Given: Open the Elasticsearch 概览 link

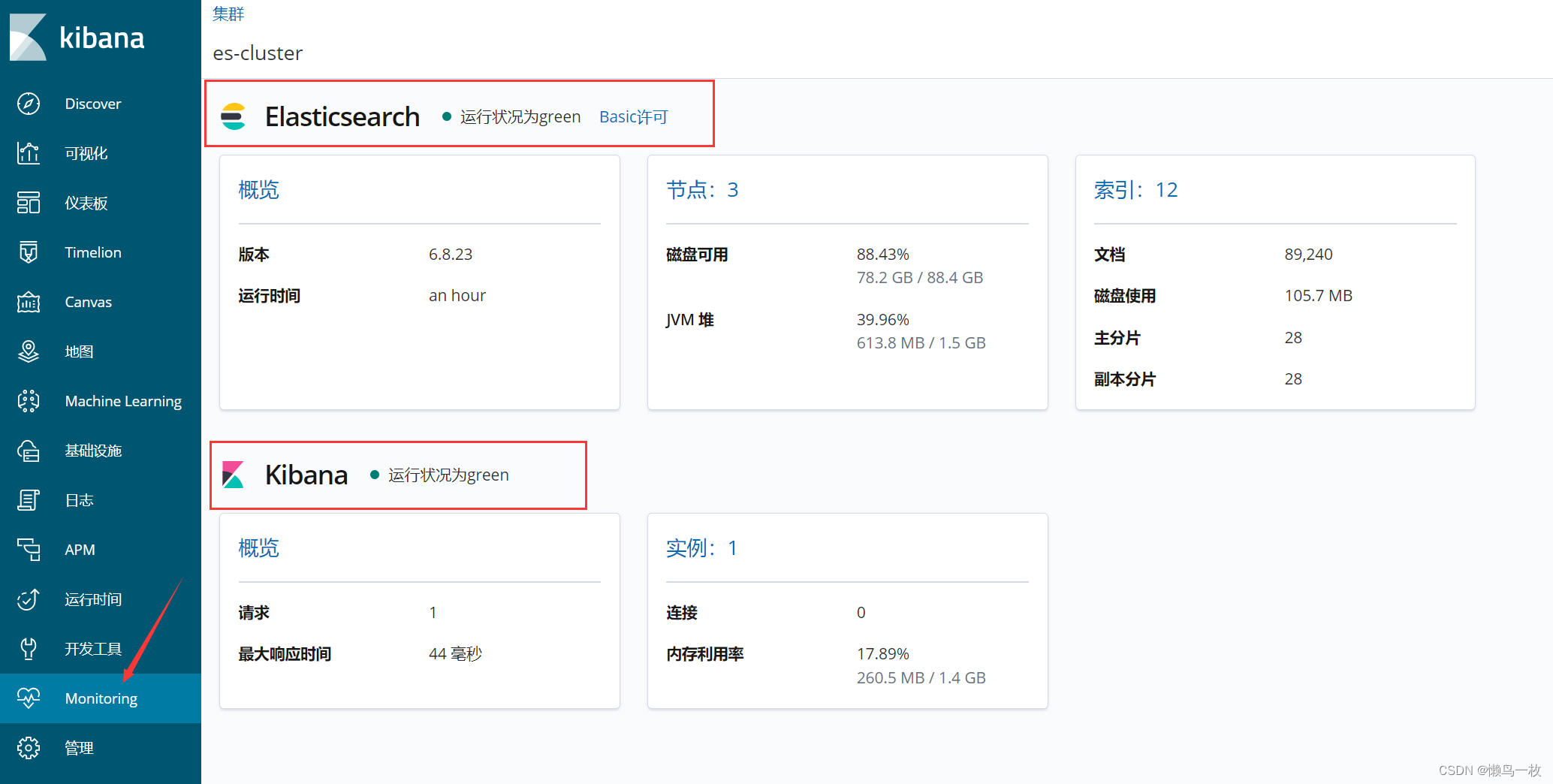Looking at the screenshot, I should (258, 189).
